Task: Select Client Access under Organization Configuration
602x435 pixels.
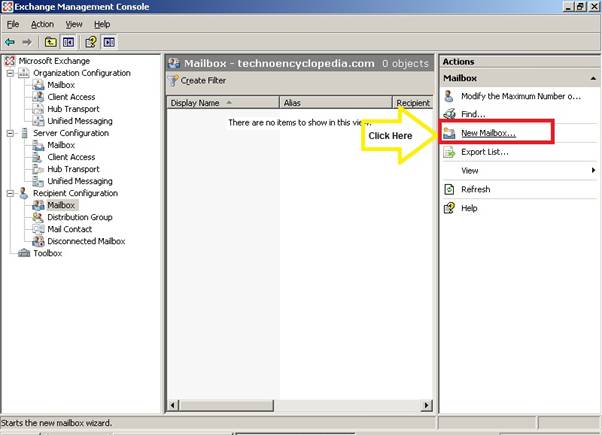Action: [x=71, y=97]
